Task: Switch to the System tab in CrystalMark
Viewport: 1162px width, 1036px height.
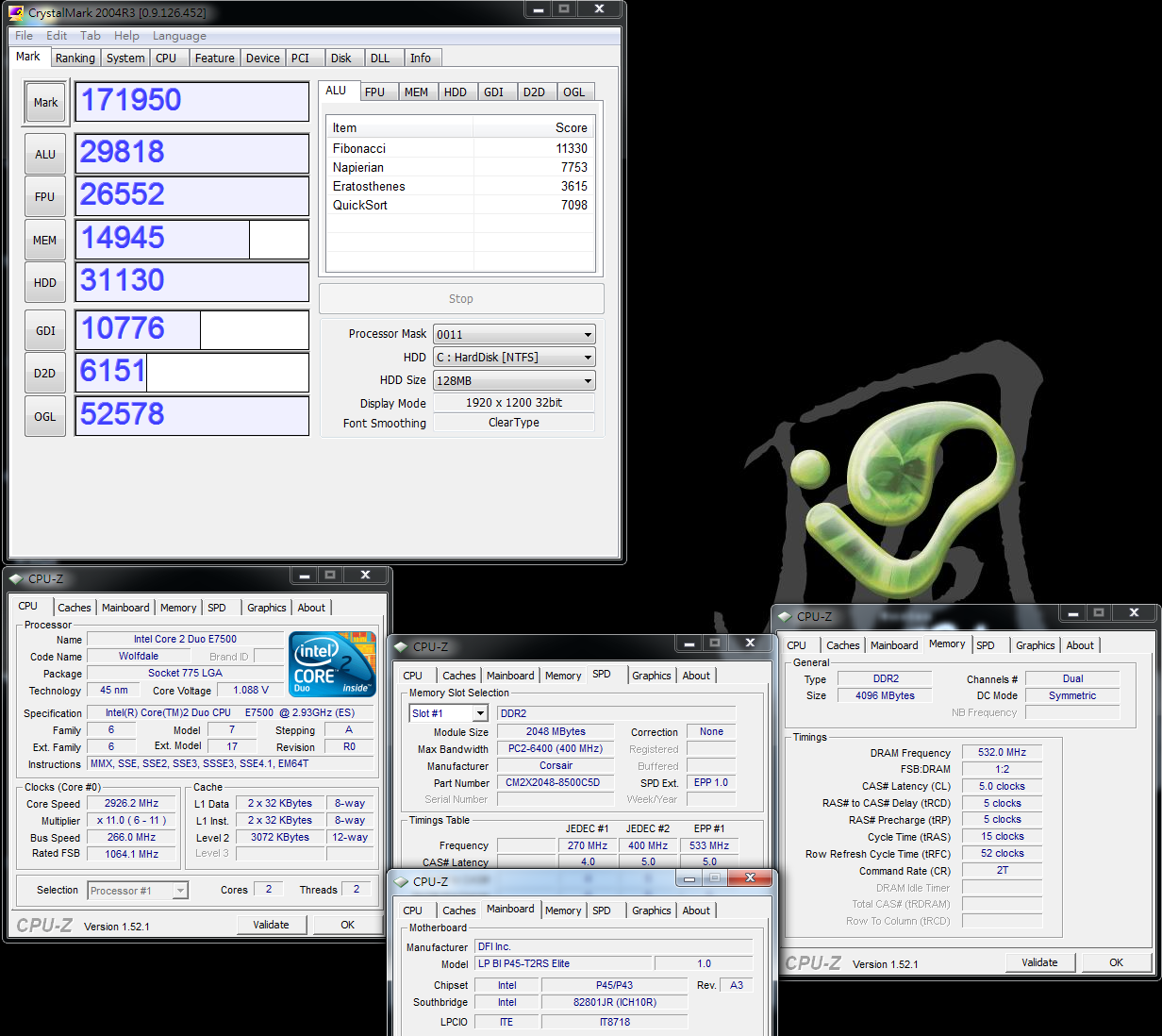Action: coord(125,58)
